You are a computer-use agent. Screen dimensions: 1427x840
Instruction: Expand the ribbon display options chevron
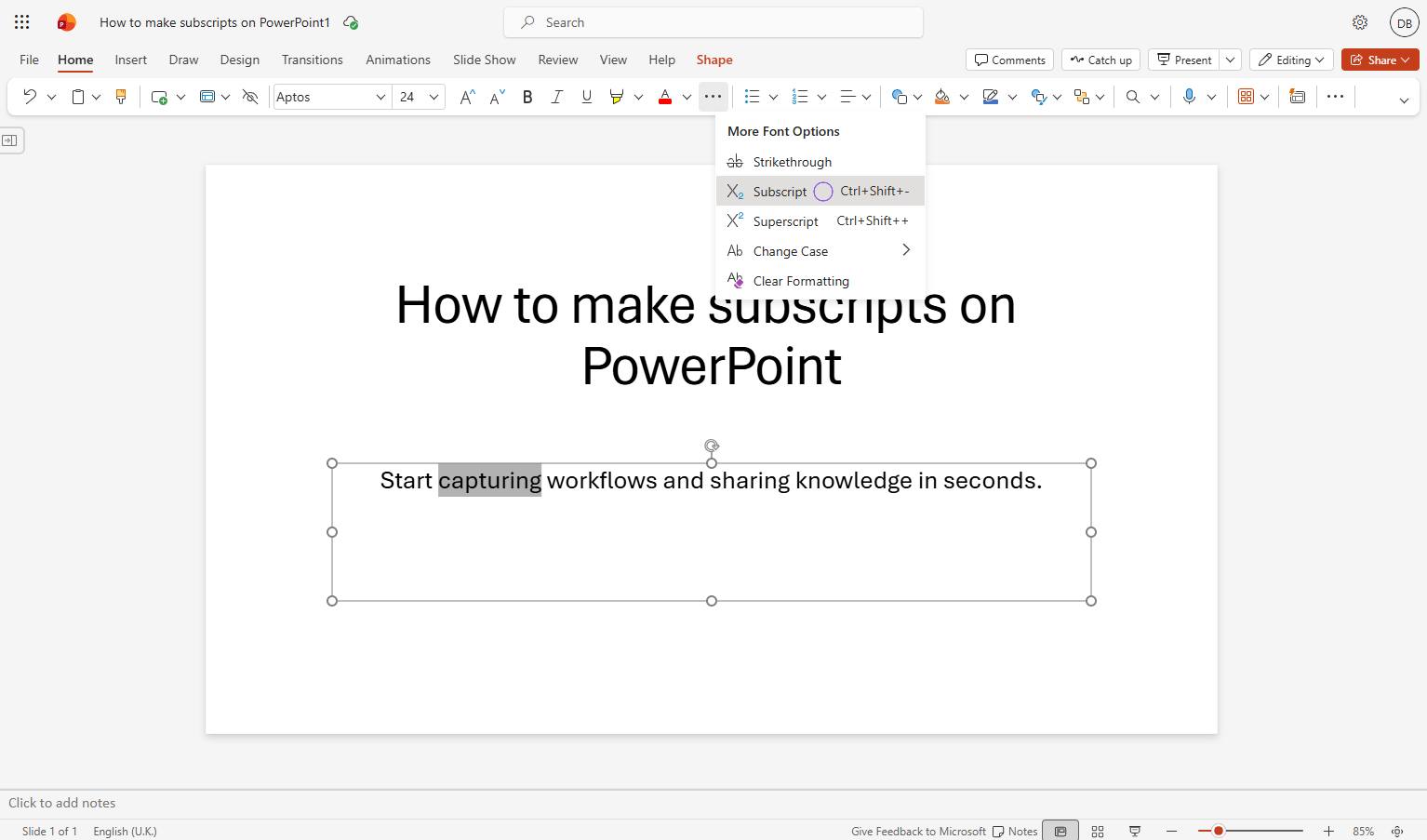click(x=1404, y=100)
